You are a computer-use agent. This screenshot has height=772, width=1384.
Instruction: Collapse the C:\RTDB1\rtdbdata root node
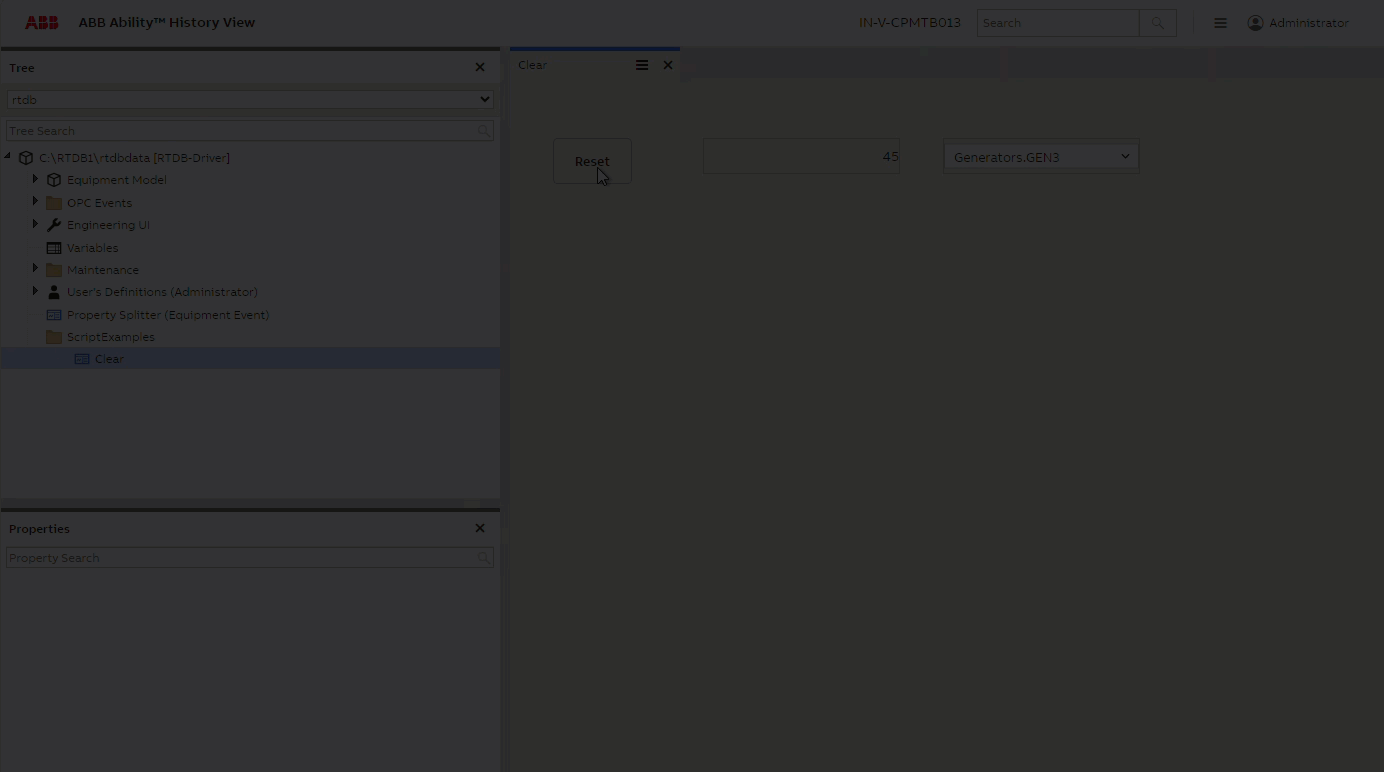point(8,157)
